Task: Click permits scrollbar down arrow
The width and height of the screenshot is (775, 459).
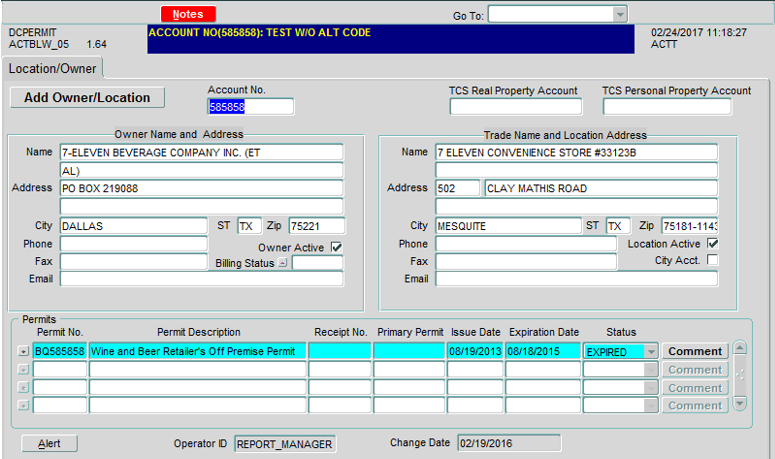Action: [x=739, y=404]
